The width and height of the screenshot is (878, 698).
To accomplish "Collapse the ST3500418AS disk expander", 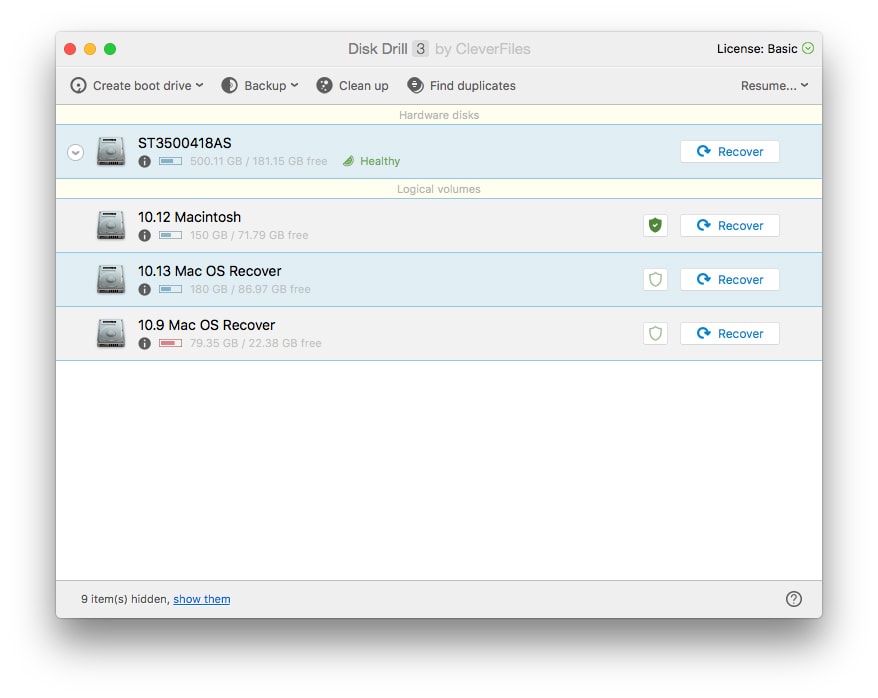I will click(x=76, y=152).
